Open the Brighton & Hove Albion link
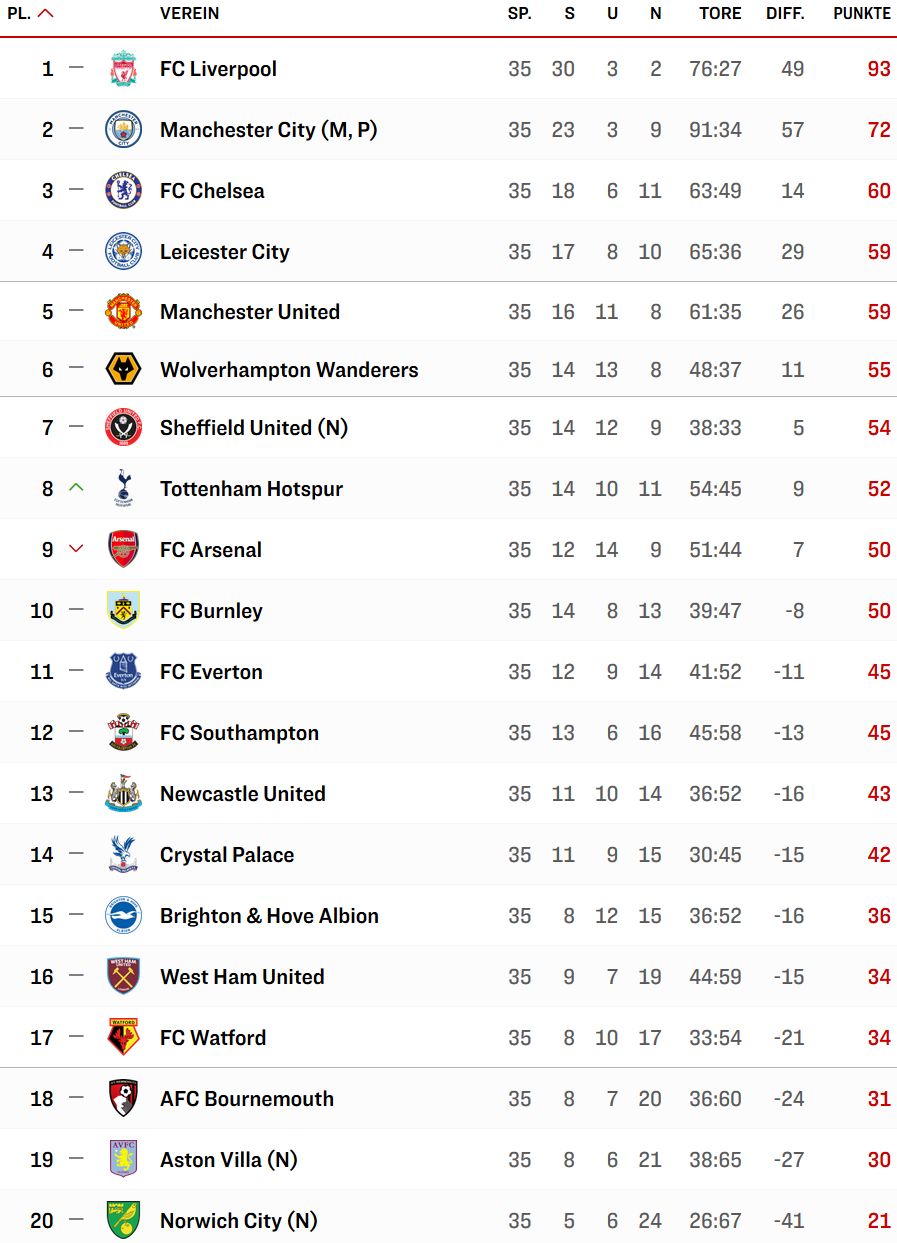This screenshot has width=897, height=1243. (269, 916)
